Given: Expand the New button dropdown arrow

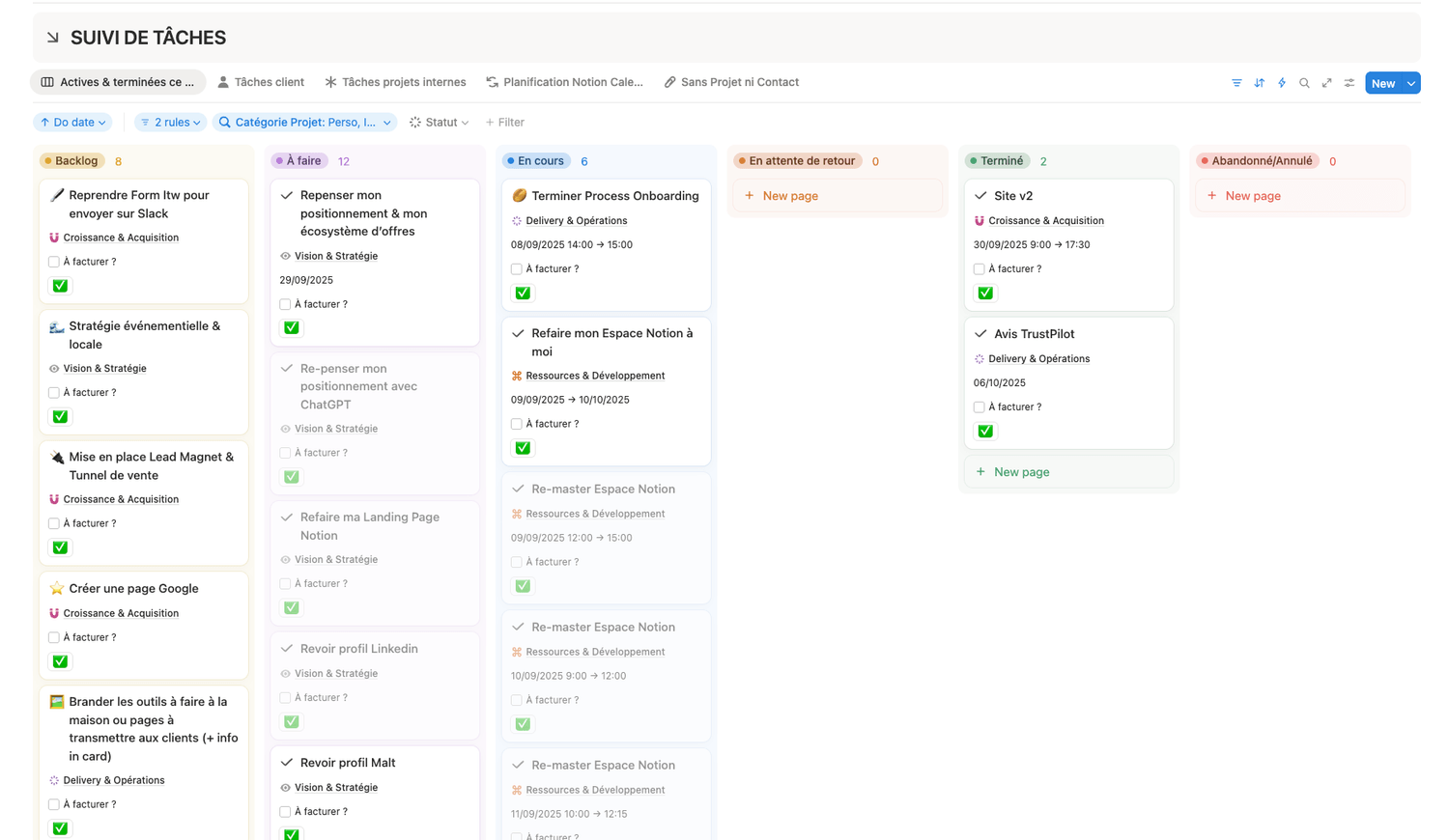Looking at the screenshot, I should pos(1411,84).
